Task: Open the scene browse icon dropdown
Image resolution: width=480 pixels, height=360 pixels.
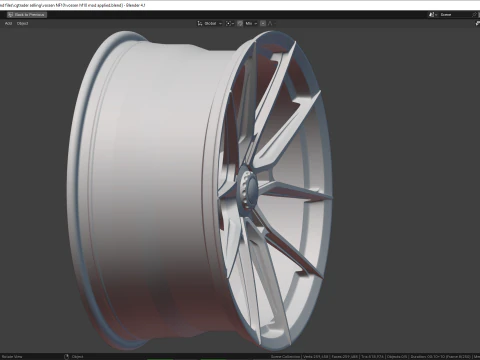Action: click(x=433, y=15)
